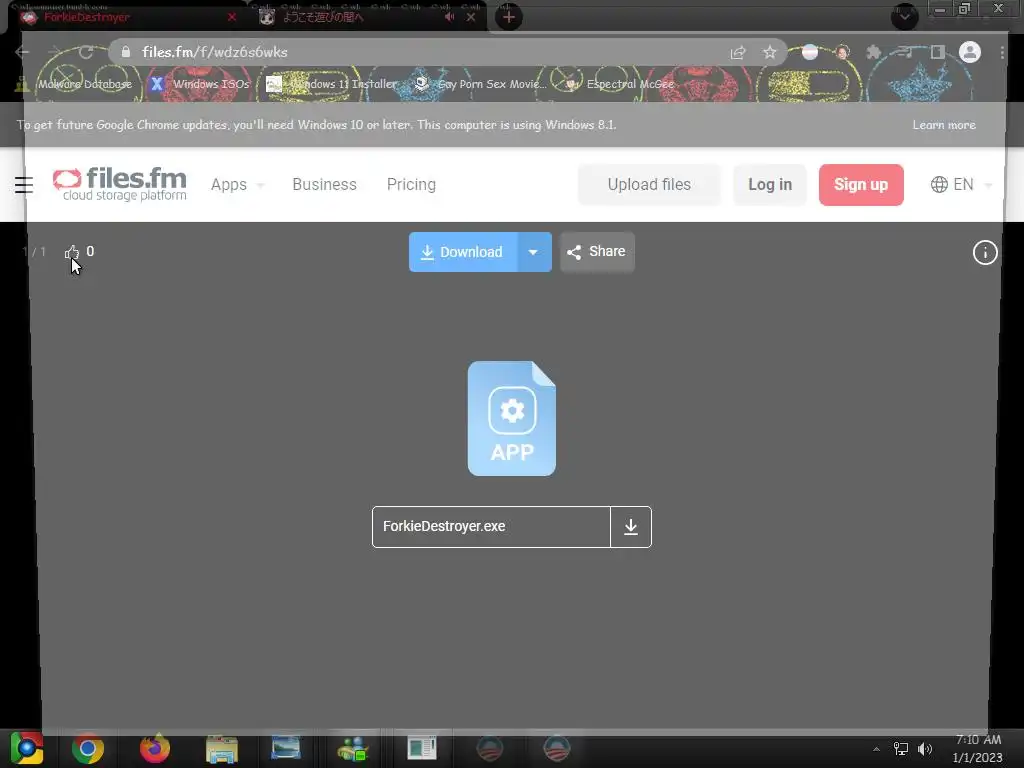Viewport: 1024px width, 768px height.
Task: Click the blue Download button
Action: coord(463,252)
